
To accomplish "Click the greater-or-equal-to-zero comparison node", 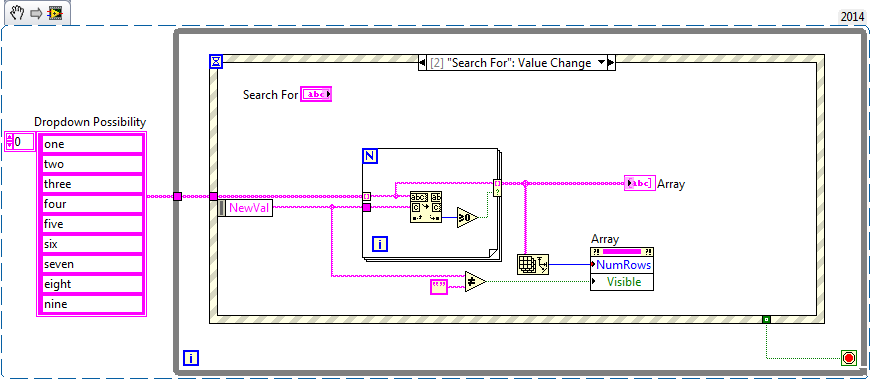I will 467,218.
